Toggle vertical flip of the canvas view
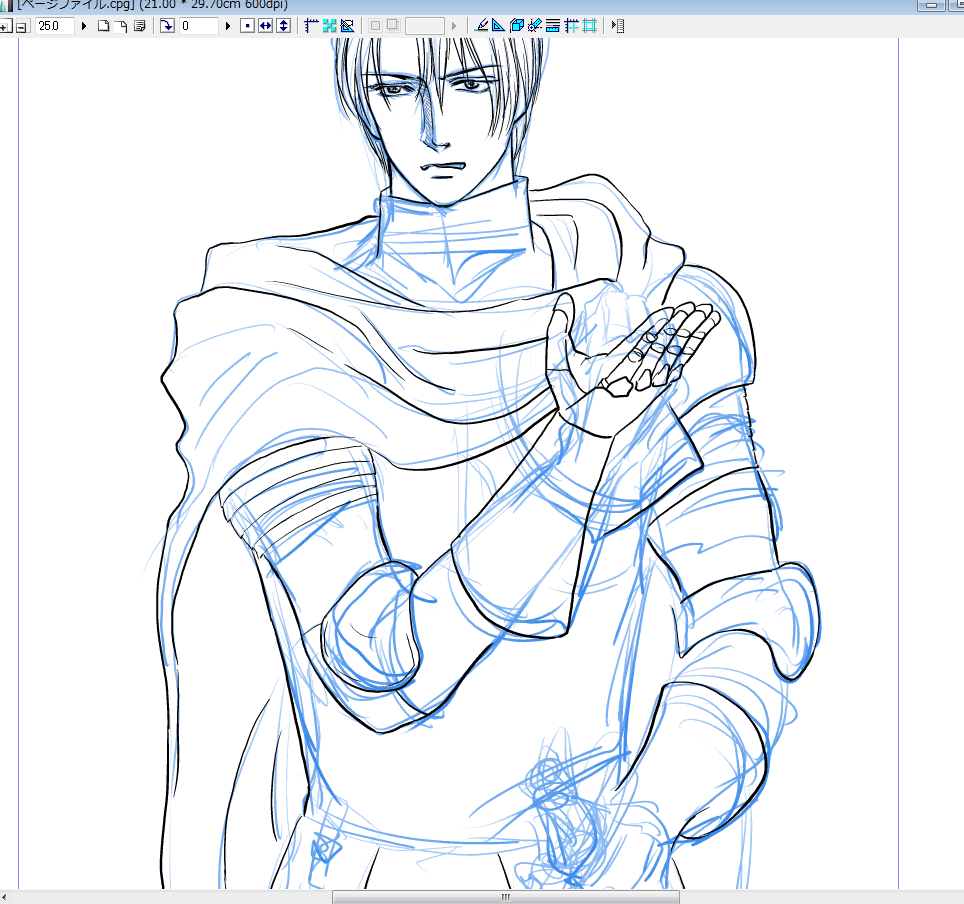The image size is (964, 904). [x=283, y=26]
